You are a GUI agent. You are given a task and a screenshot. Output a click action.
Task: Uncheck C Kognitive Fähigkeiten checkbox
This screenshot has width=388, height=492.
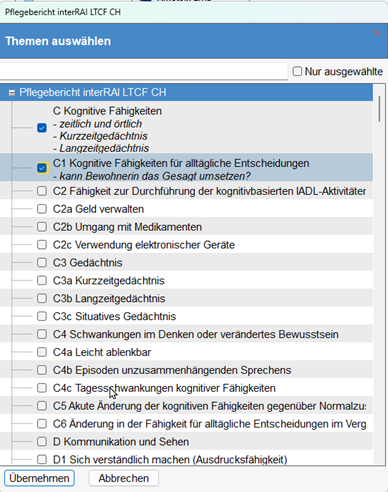click(x=42, y=128)
